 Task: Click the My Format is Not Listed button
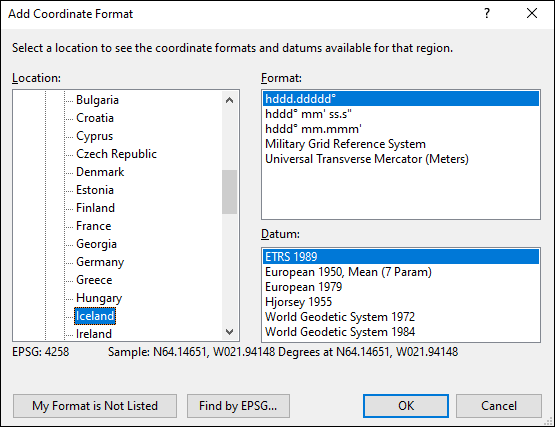point(95,406)
